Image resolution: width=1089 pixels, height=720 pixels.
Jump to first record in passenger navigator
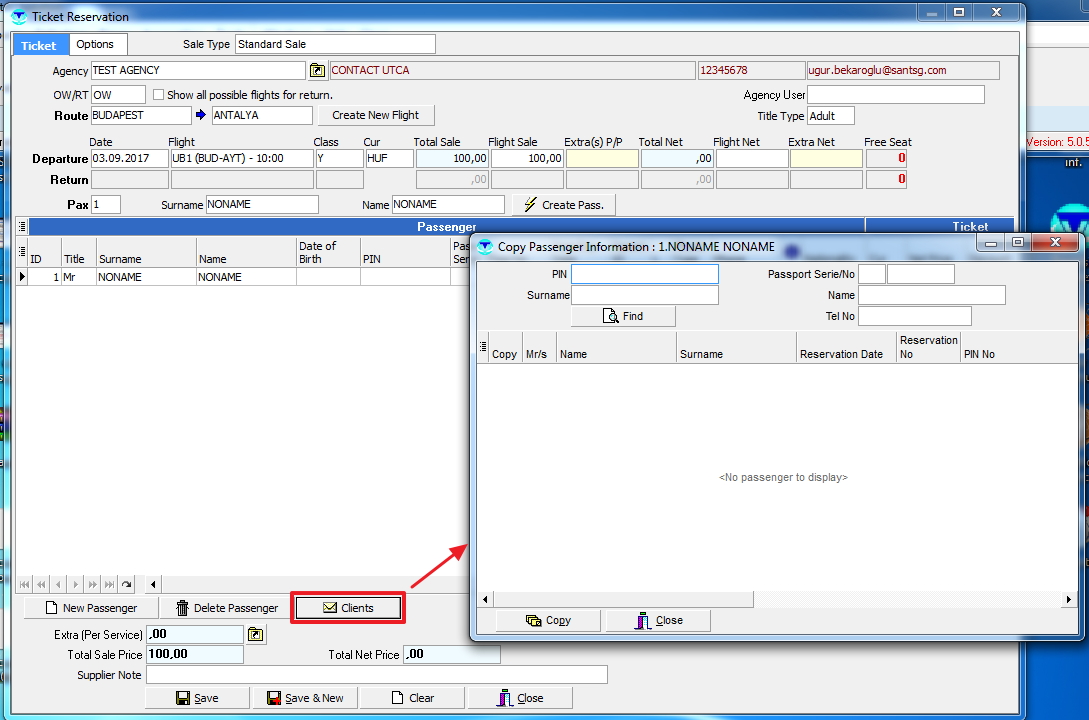coord(25,584)
